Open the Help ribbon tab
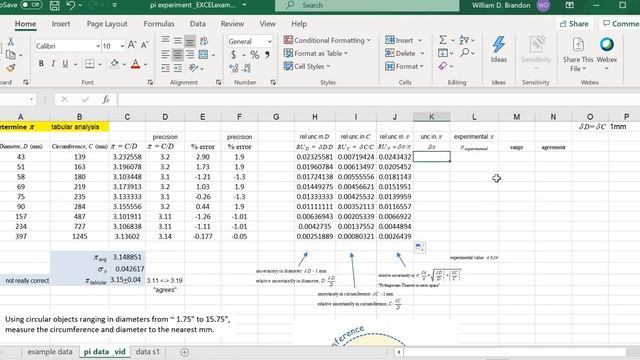Viewport: 640px width, 360px height. (299, 24)
